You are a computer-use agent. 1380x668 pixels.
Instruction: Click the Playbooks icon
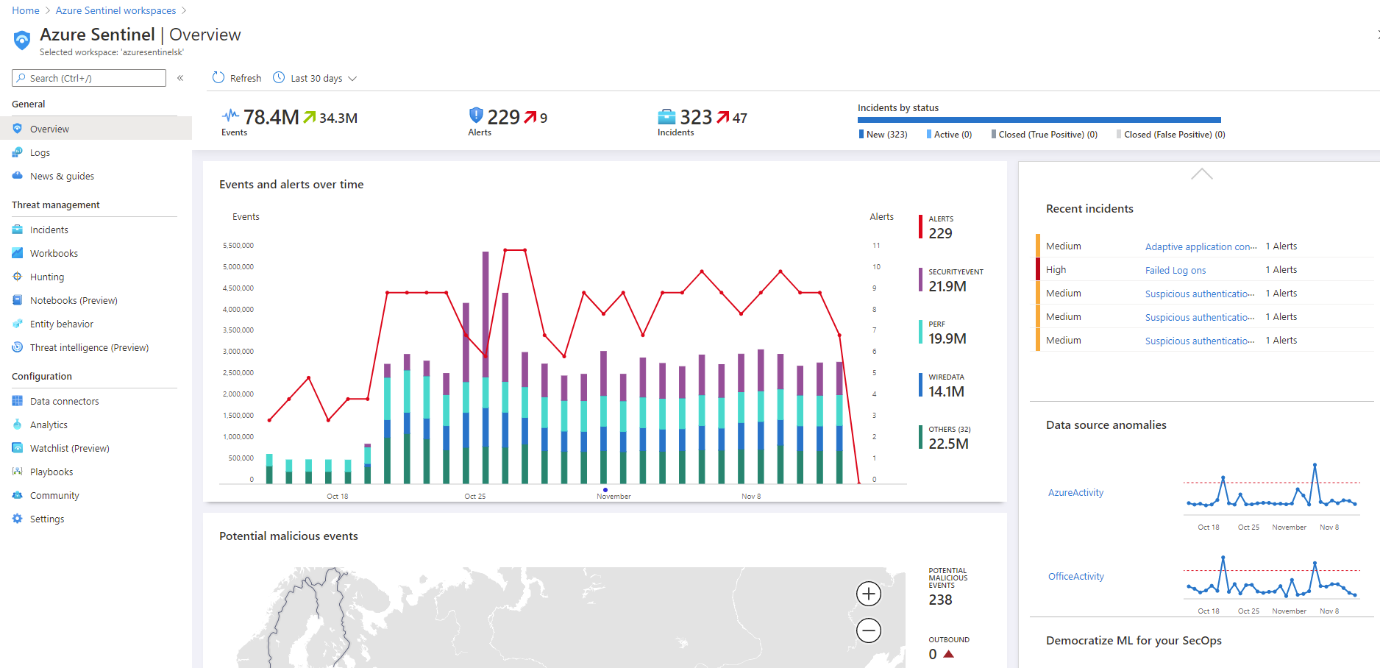click(18, 472)
